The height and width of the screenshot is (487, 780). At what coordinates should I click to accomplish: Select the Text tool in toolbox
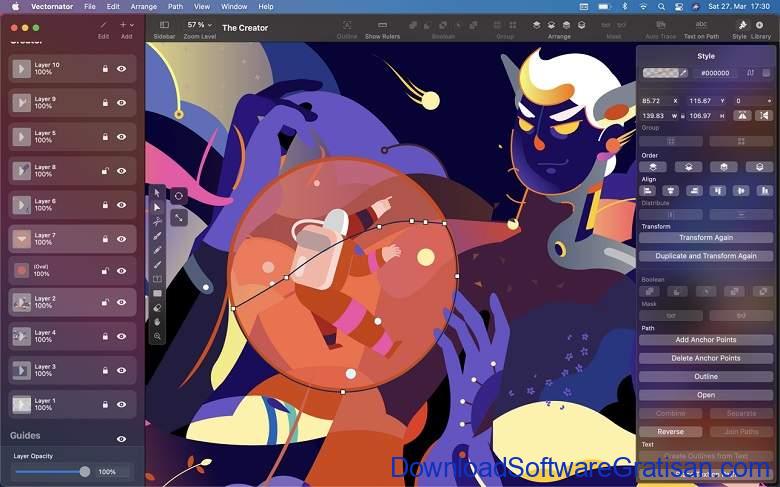157,279
